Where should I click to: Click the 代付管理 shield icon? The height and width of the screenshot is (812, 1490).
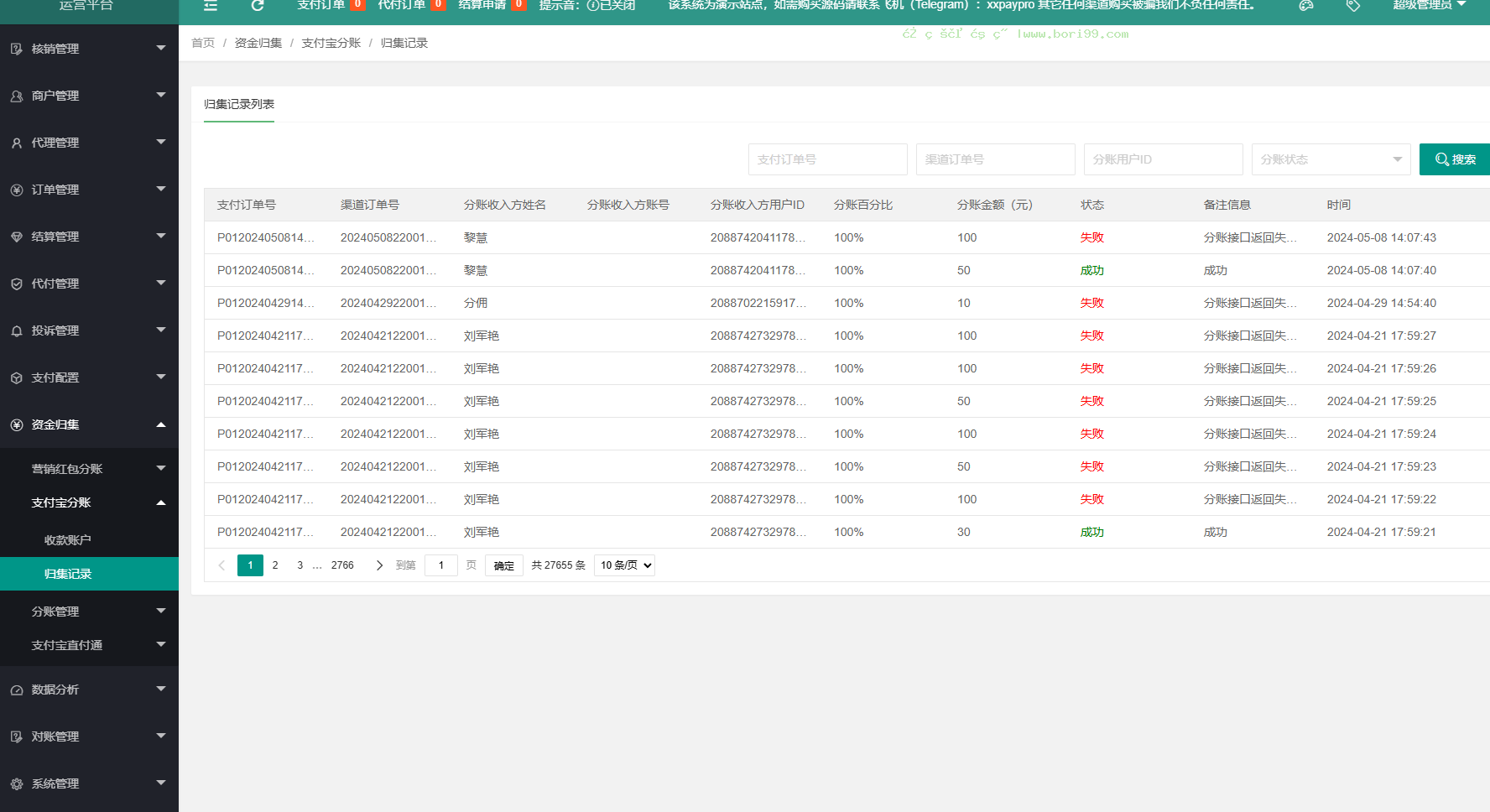pos(17,284)
